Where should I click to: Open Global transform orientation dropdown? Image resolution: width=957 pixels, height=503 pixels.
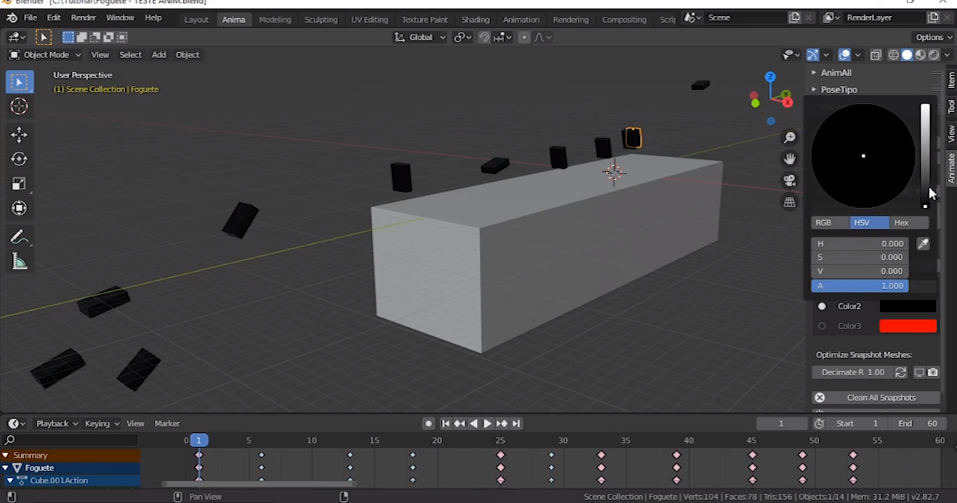pyautogui.click(x=420, y=37)
